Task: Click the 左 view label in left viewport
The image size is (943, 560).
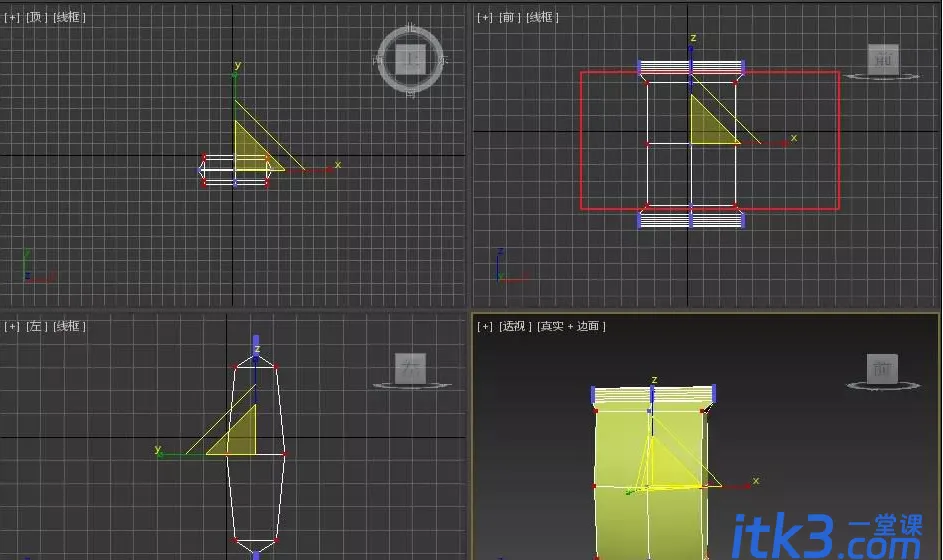Action: (37, 326)
